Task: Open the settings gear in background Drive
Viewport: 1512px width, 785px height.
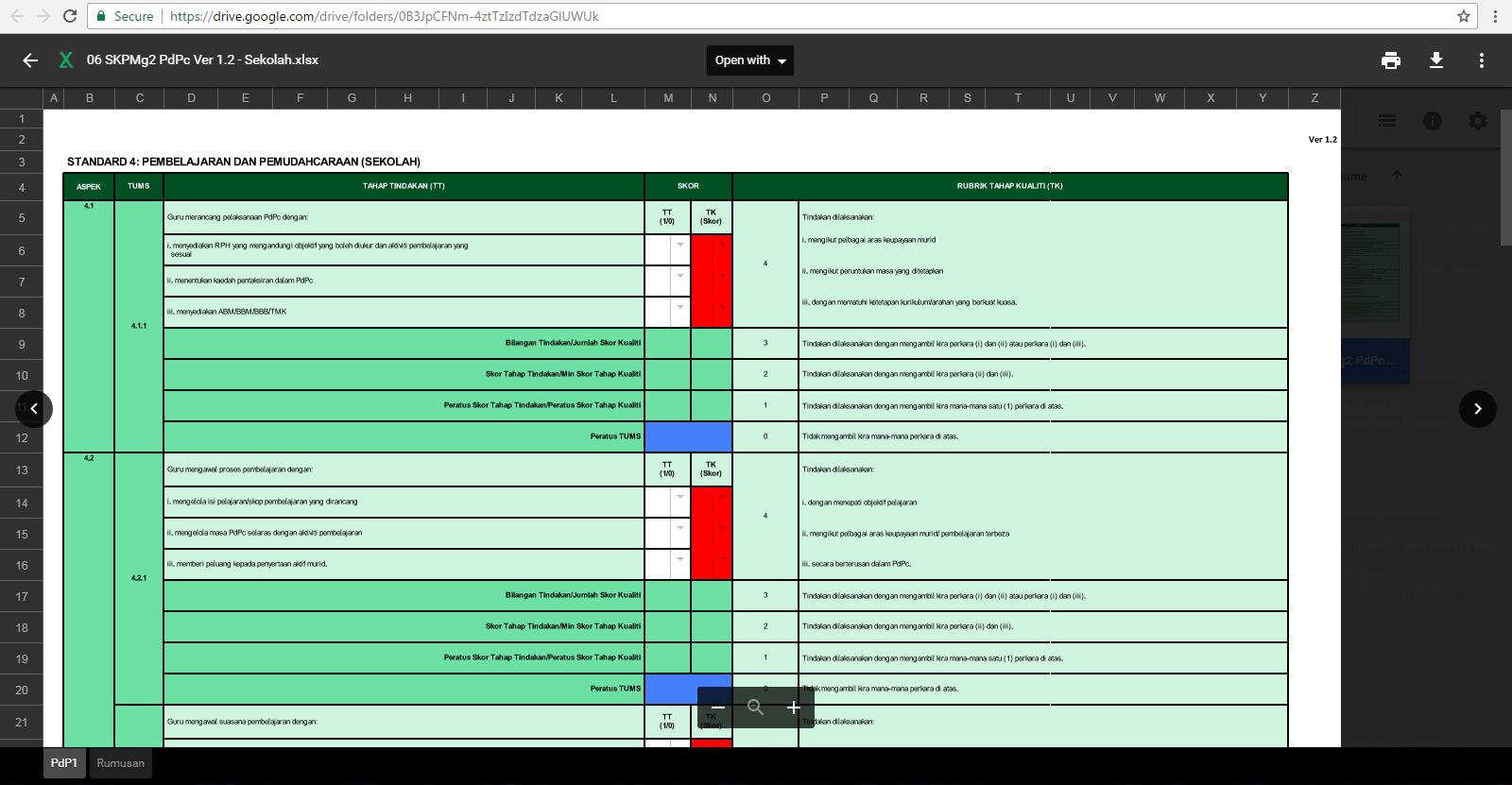Action: click(x=1478, y=121)
